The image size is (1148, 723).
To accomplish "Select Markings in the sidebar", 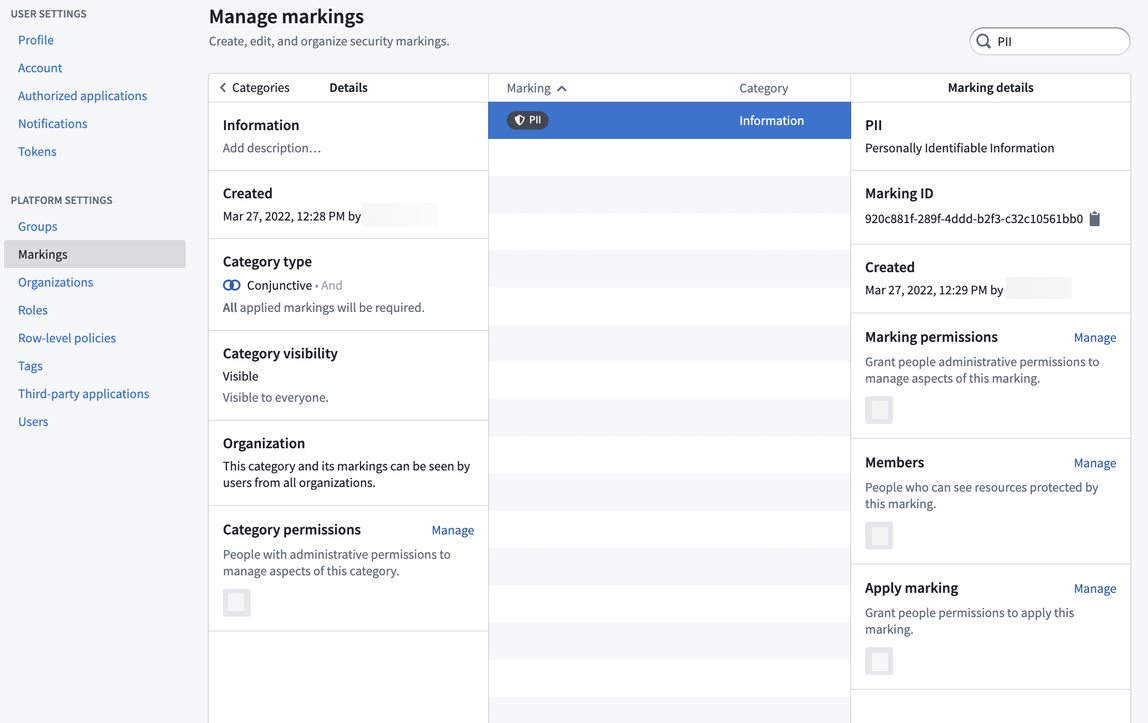I will click(95, 254).
